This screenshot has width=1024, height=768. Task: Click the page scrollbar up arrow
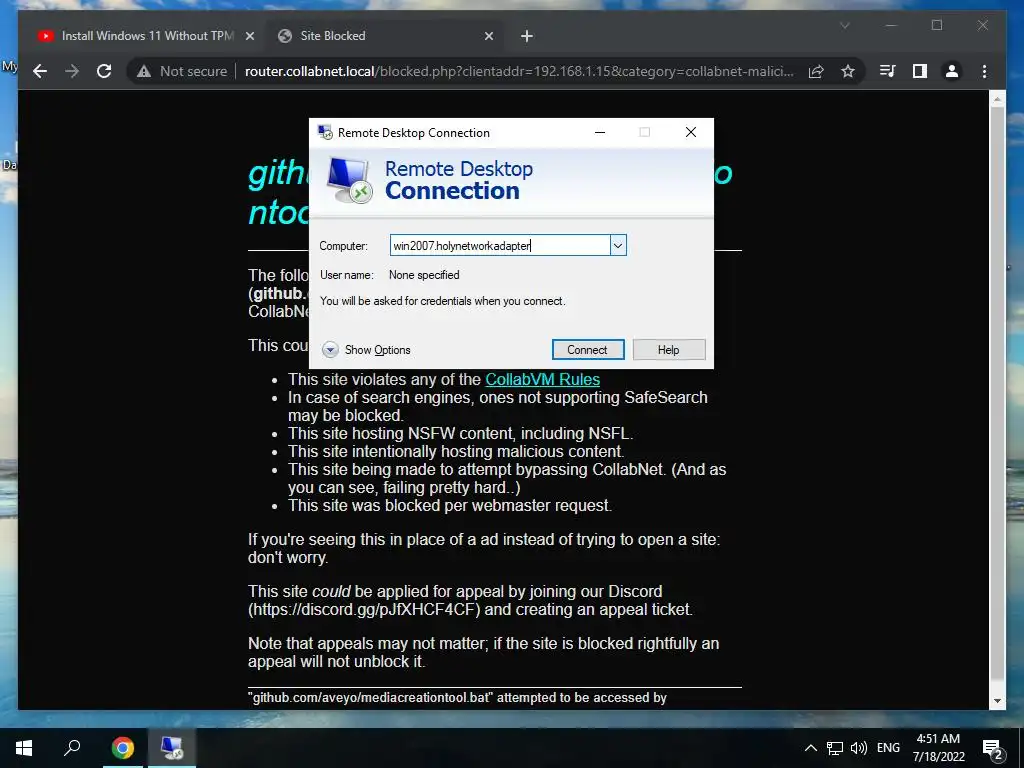(x=997, y=99)
